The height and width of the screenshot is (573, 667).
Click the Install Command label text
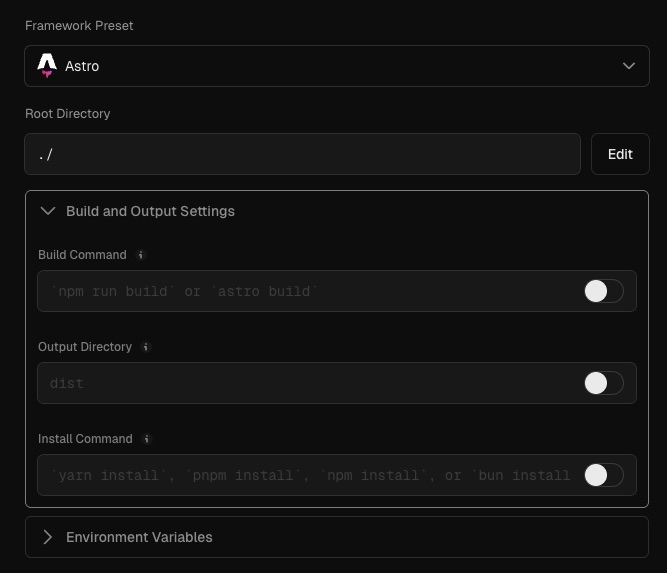[85, 439]
